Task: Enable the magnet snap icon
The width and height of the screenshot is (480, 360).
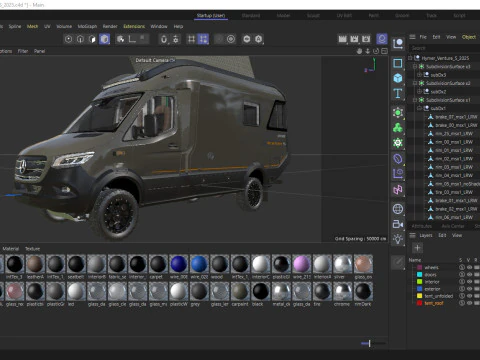Action: coord(164,39)
